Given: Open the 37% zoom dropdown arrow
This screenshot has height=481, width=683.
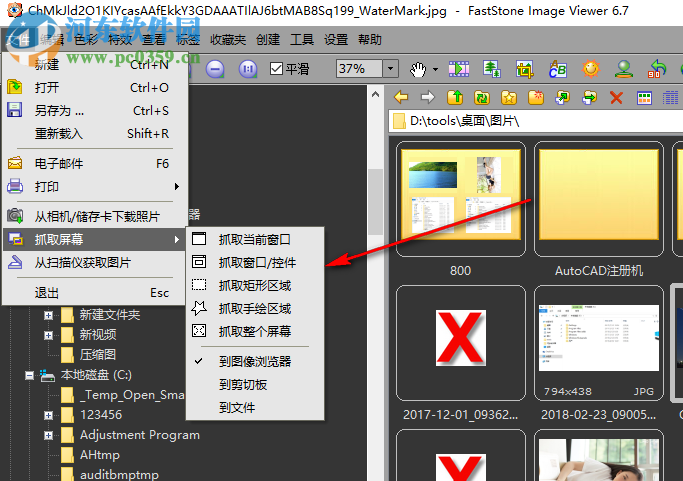Looking at the screenshot, I should tap(390, 69).
